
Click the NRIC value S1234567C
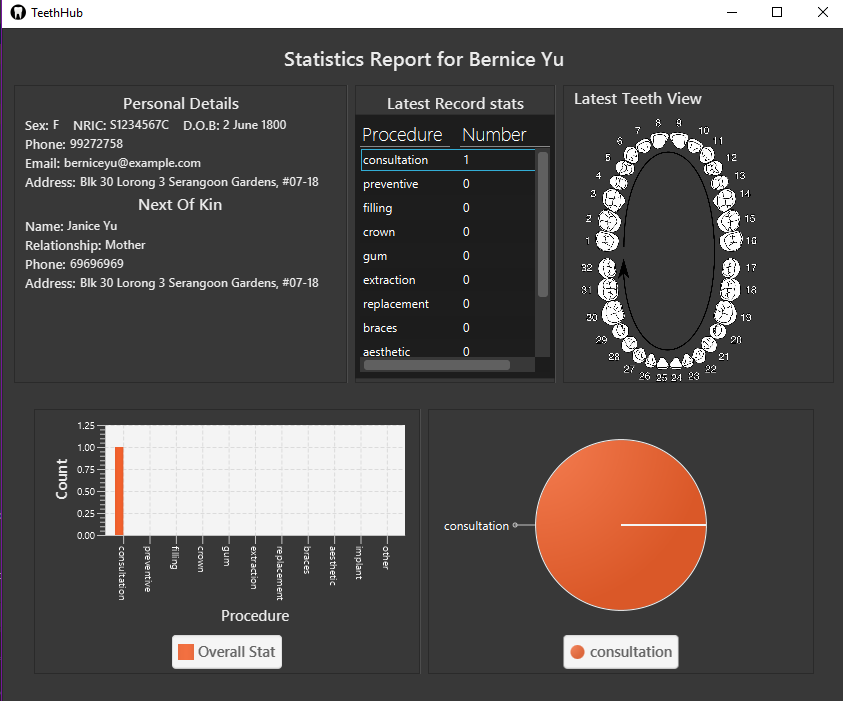point(139,125)
